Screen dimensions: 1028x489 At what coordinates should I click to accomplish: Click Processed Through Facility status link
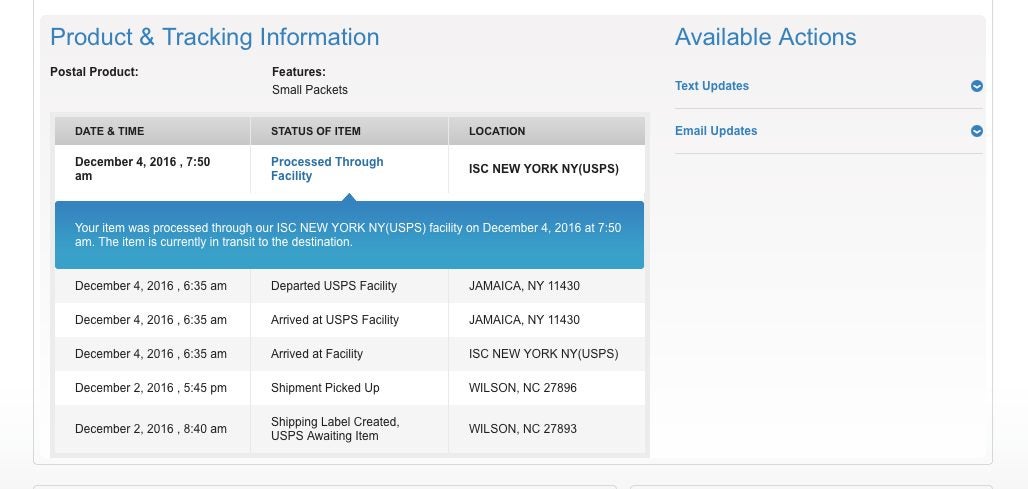326,169
